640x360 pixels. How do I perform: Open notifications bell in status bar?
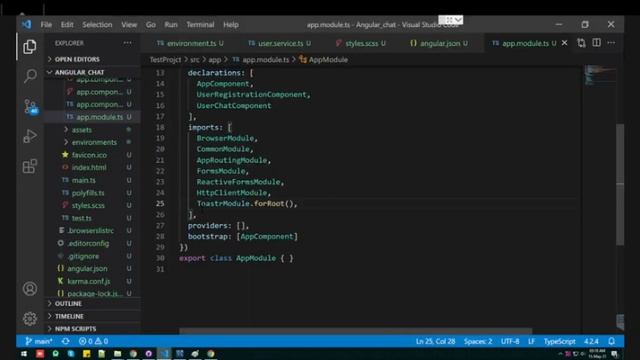point(611,341)
